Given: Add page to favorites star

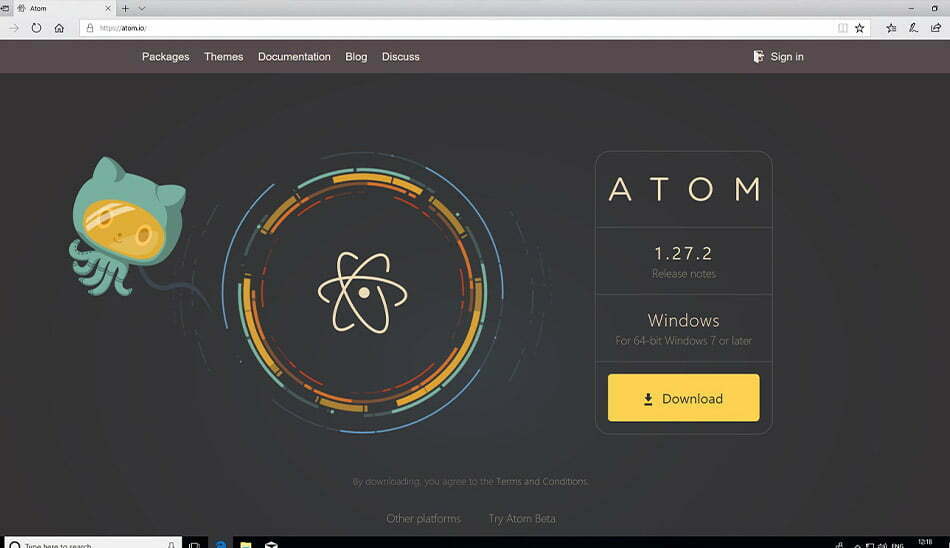Looking at the screenshot, I should point(859,28).
